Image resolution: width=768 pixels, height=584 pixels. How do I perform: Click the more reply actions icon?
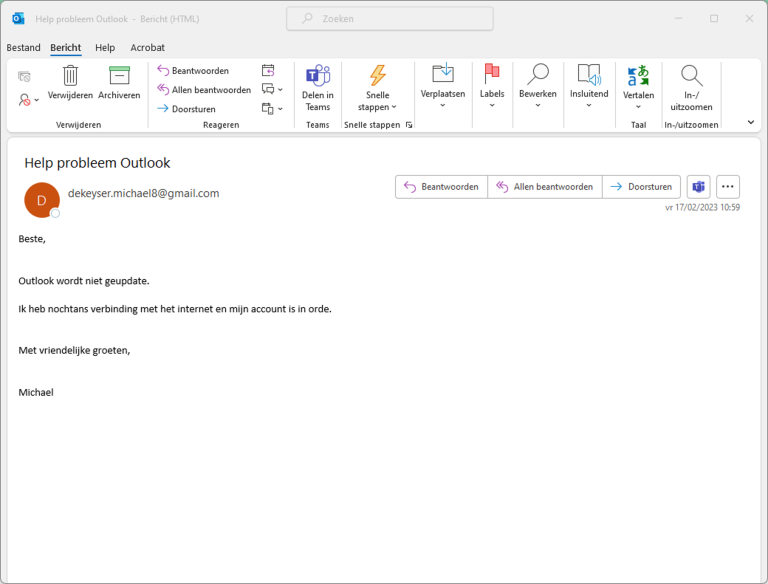pyautogui.click(x=267, y=108)
